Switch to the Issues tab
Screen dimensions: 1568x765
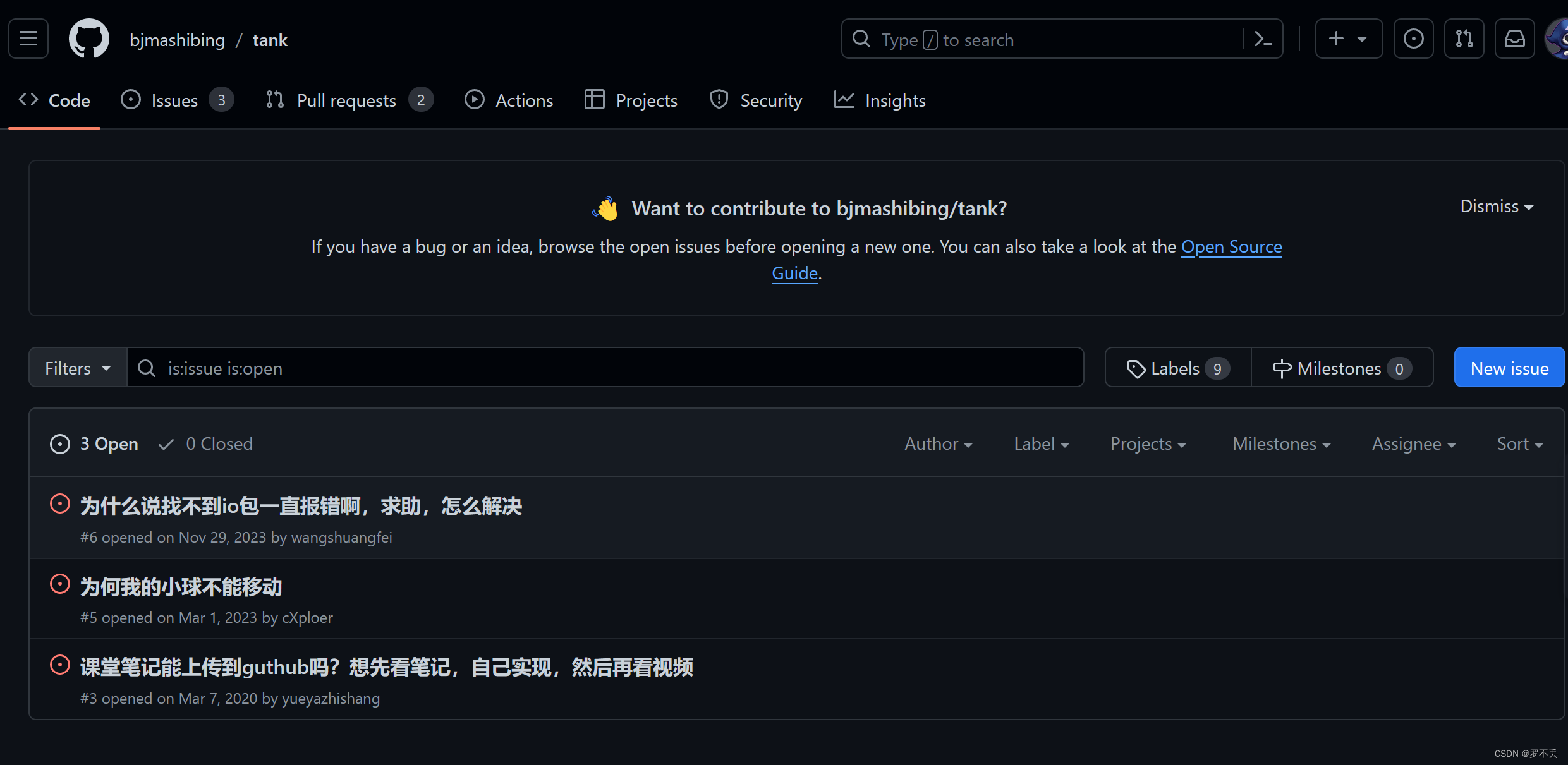[177, 100]
